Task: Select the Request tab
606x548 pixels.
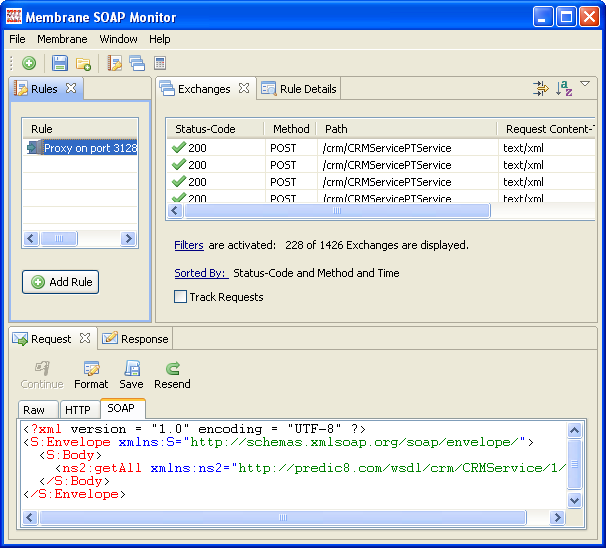Action: point(51,339)
